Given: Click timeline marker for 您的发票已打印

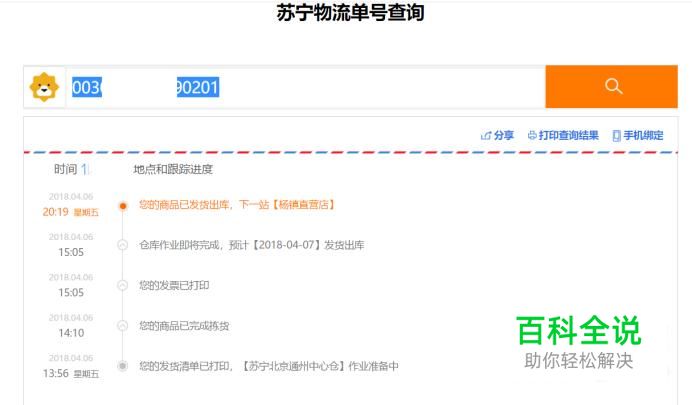Looking at the screenshot, I should (123, 285).
